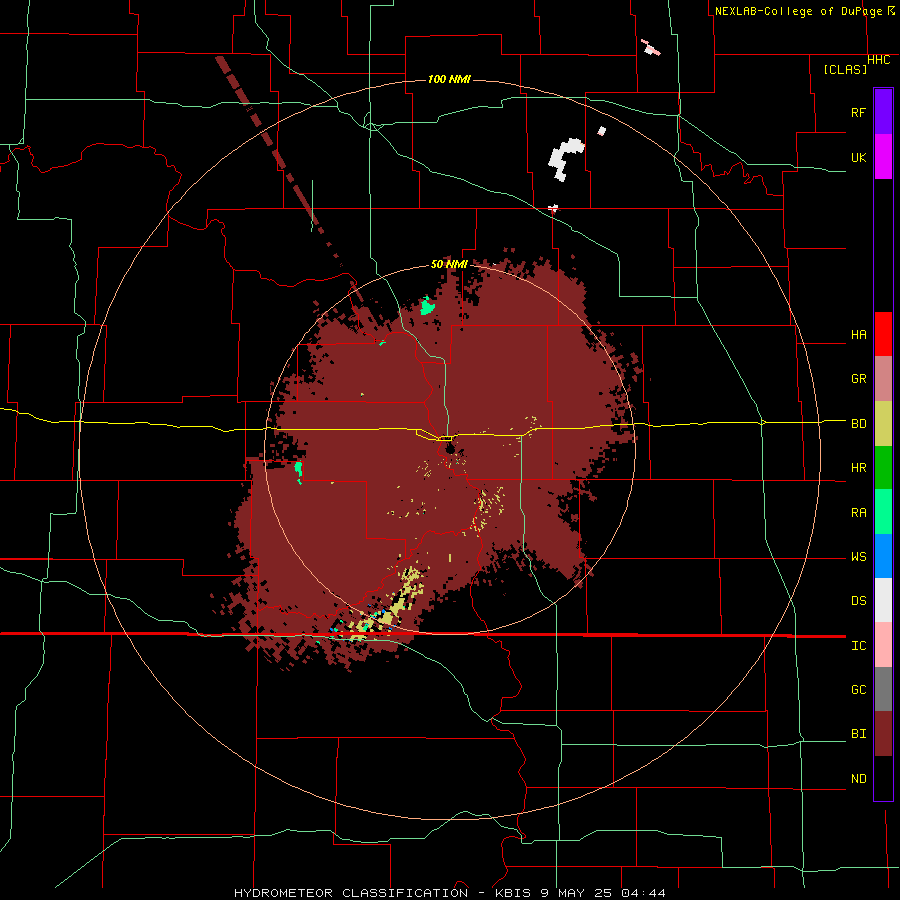Click the 'DS' legend label
900x900 pixels.
point(858,601)
